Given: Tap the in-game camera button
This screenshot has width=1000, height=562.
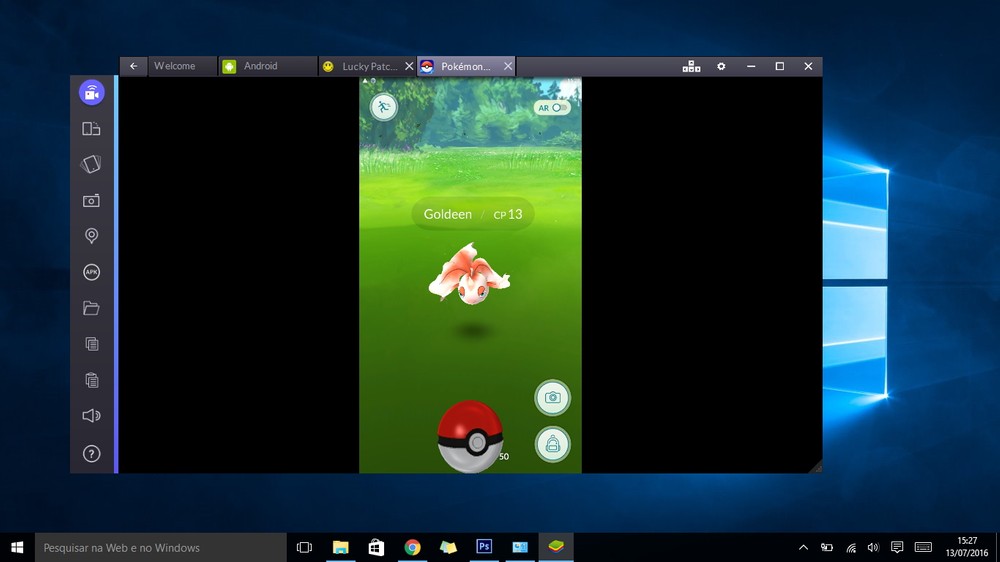Looking at the screenshot, I should coord(552,397).
